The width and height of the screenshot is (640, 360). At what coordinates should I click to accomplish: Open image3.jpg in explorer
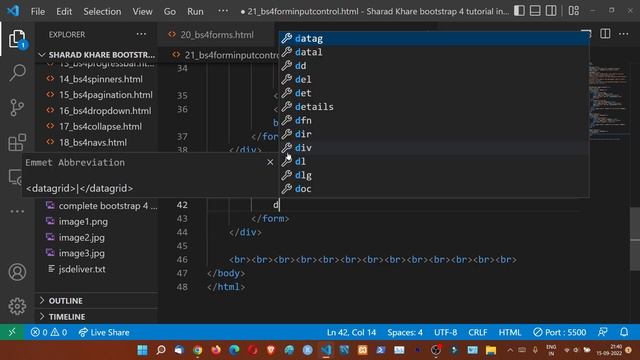point(81,253)
